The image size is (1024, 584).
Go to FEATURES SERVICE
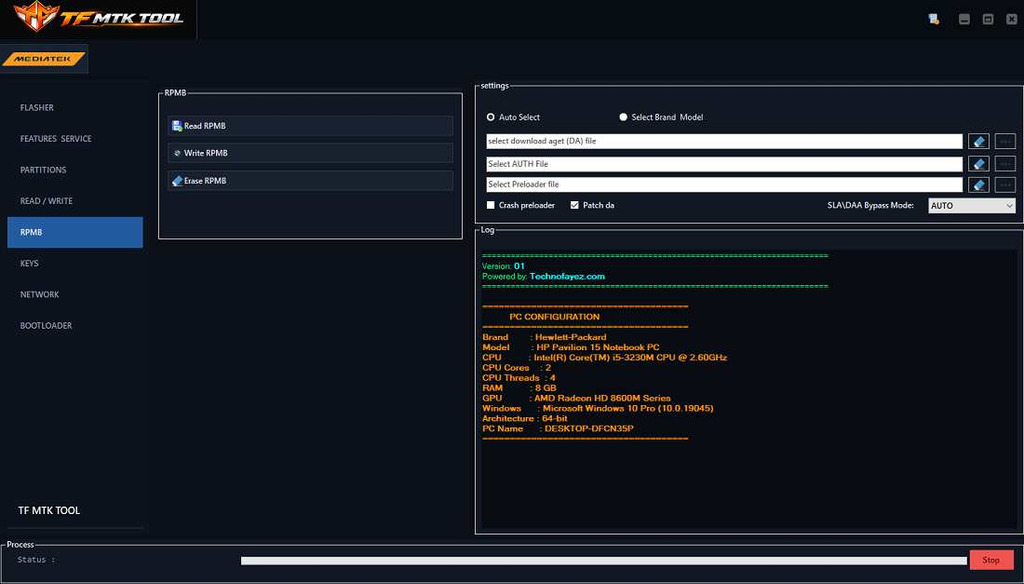coord(56,138)
